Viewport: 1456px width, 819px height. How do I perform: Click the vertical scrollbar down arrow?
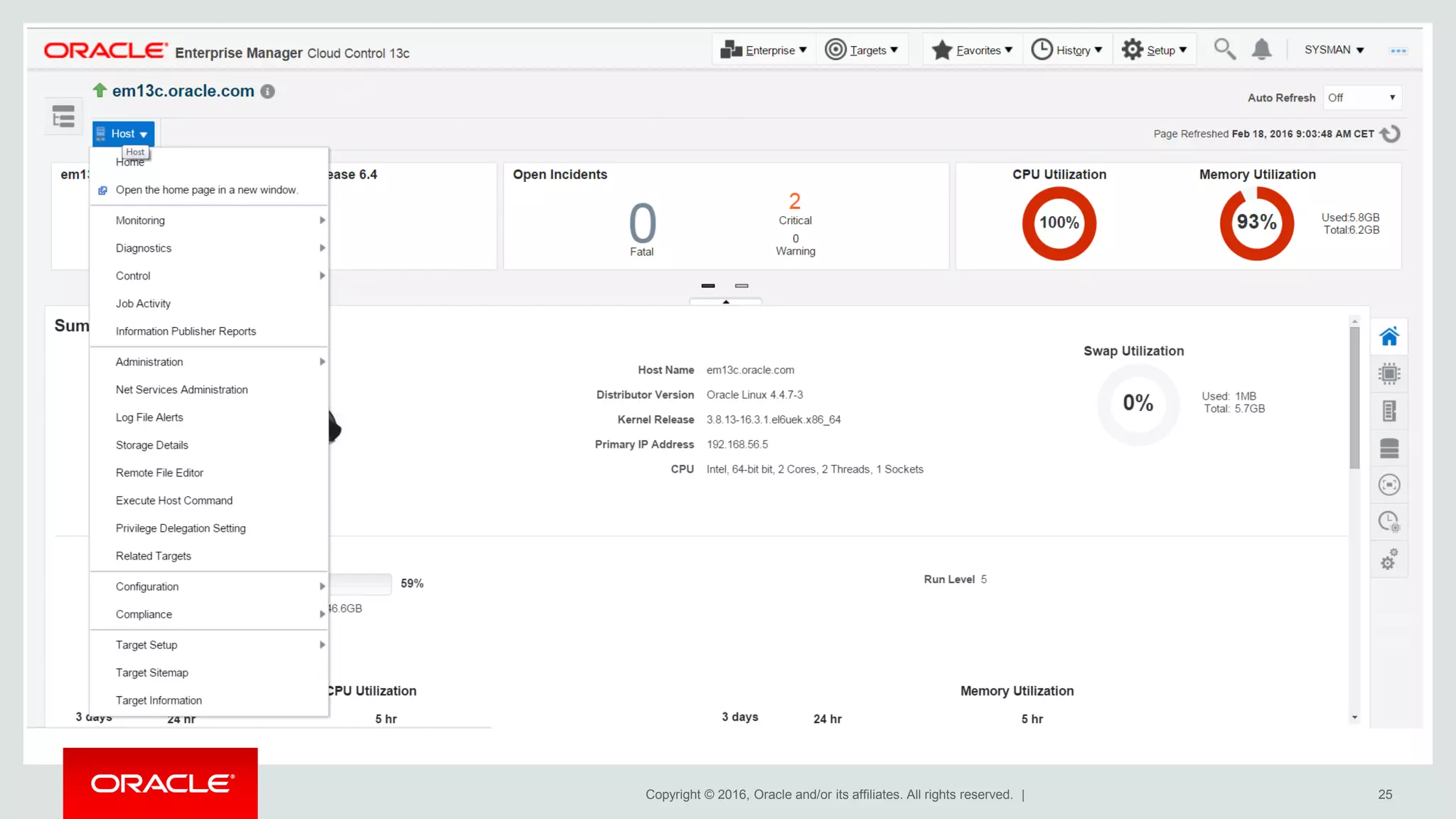1354,717
